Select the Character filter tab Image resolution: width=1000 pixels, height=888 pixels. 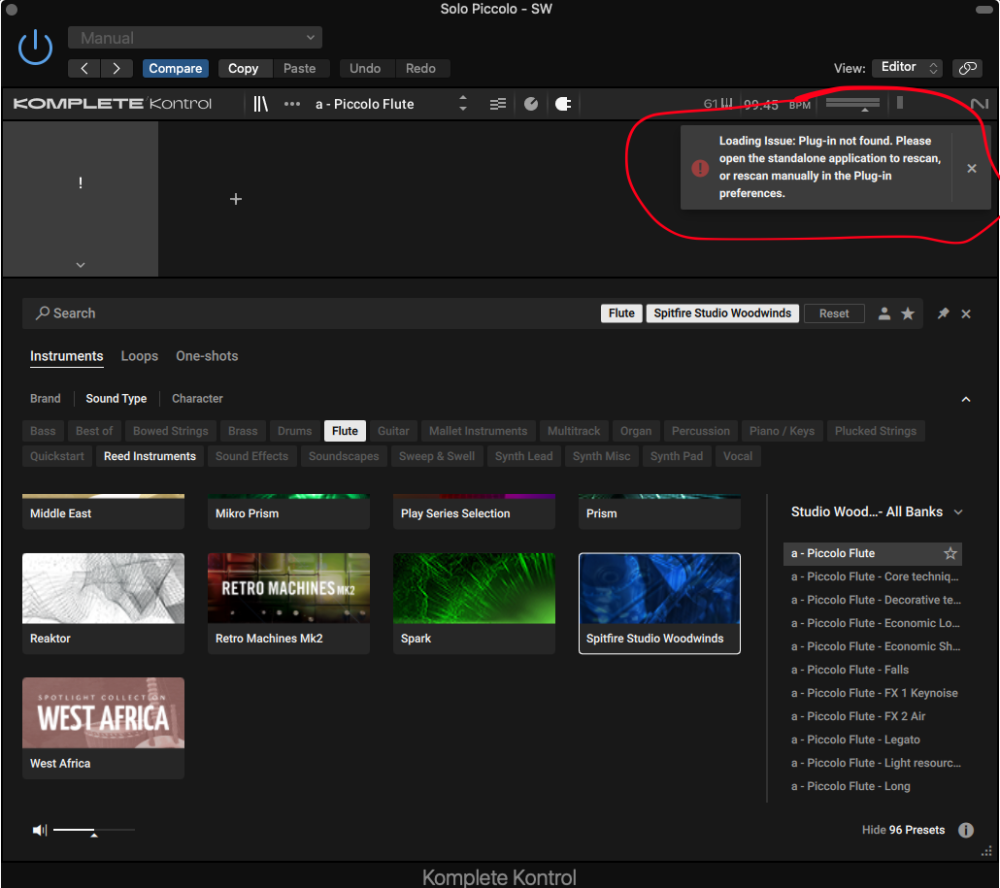[x=198, y=399]
